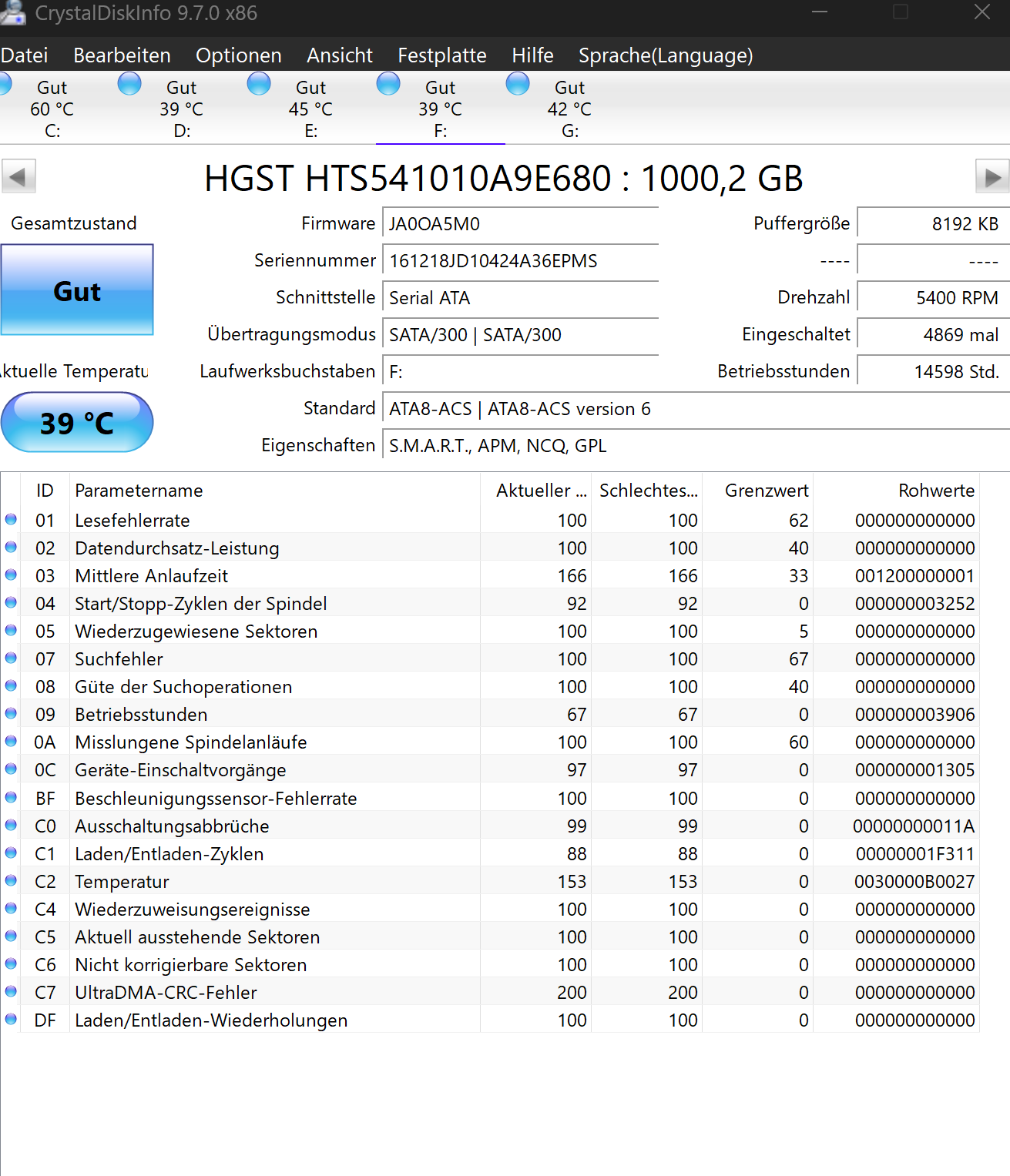The height and width of the screenshot is (1176, 1010).
Task: Open the Optionen menu
Action: 239,55
